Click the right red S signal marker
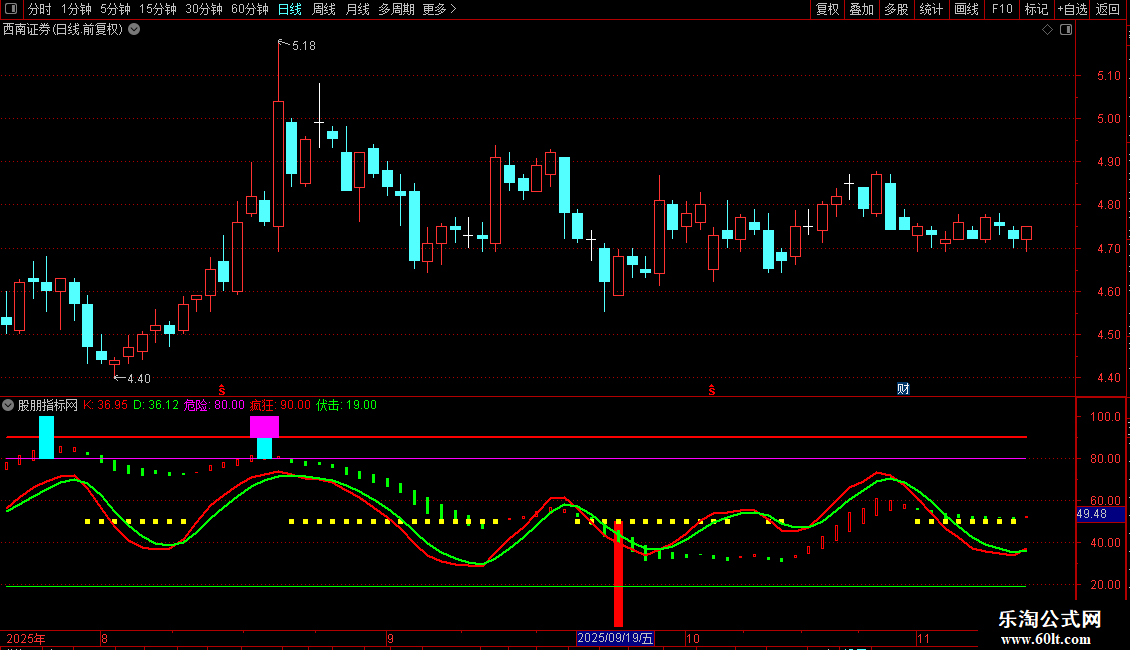This screenshot has height=650, width=1130. pos(712,390)
